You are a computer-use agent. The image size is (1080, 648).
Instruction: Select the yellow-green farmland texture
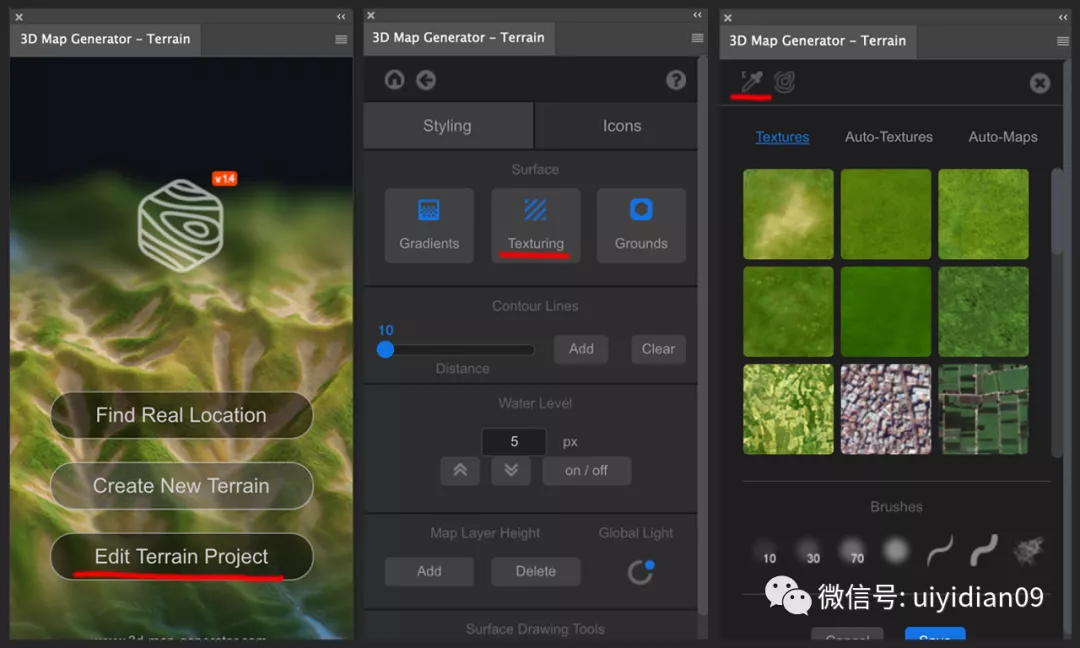pos(788,409)
